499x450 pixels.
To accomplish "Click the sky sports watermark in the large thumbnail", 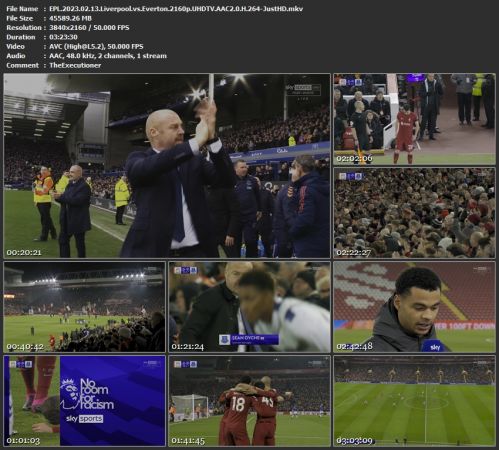I will pyautogui.click(x=303, y=89).
